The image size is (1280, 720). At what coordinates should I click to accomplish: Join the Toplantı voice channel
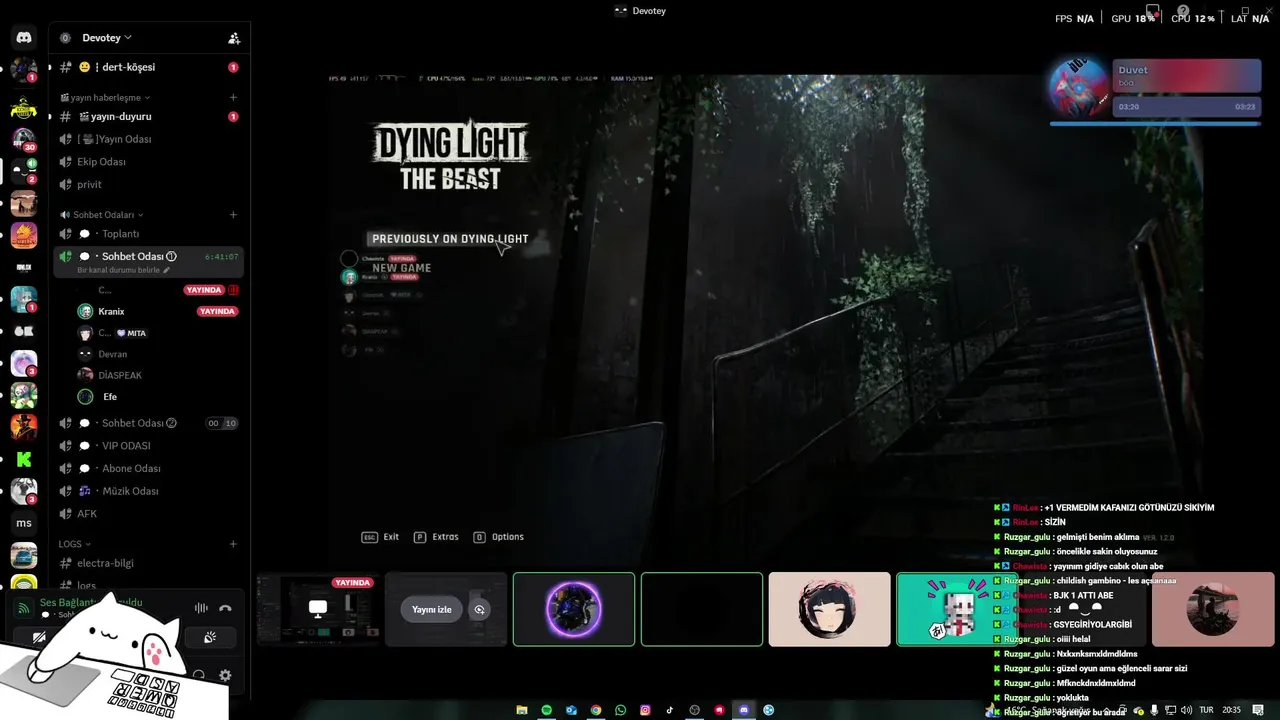[x=148, y=234]
